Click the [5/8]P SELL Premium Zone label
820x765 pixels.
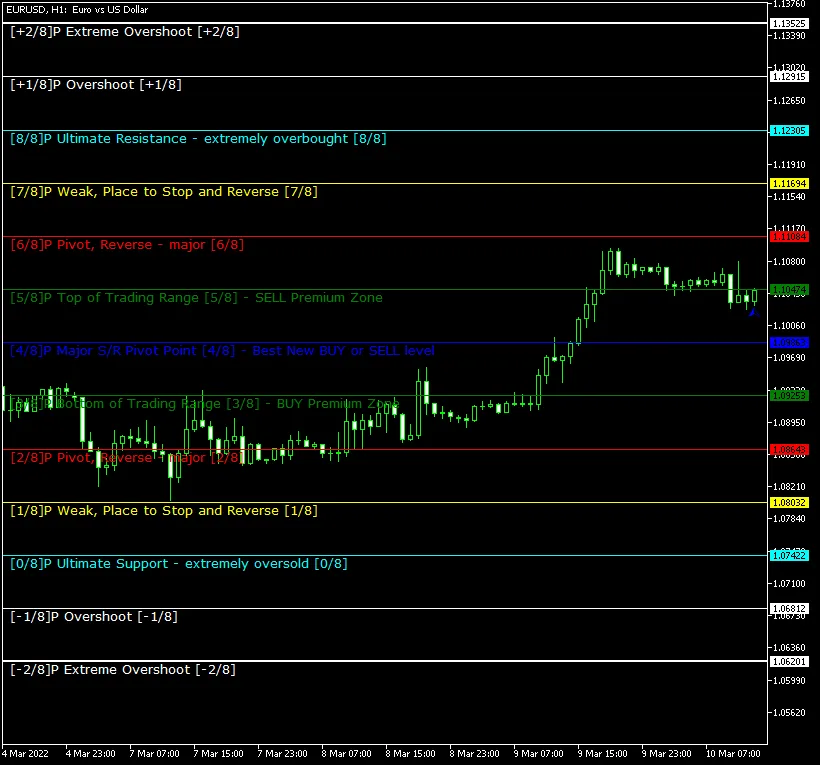coord(195,297)
